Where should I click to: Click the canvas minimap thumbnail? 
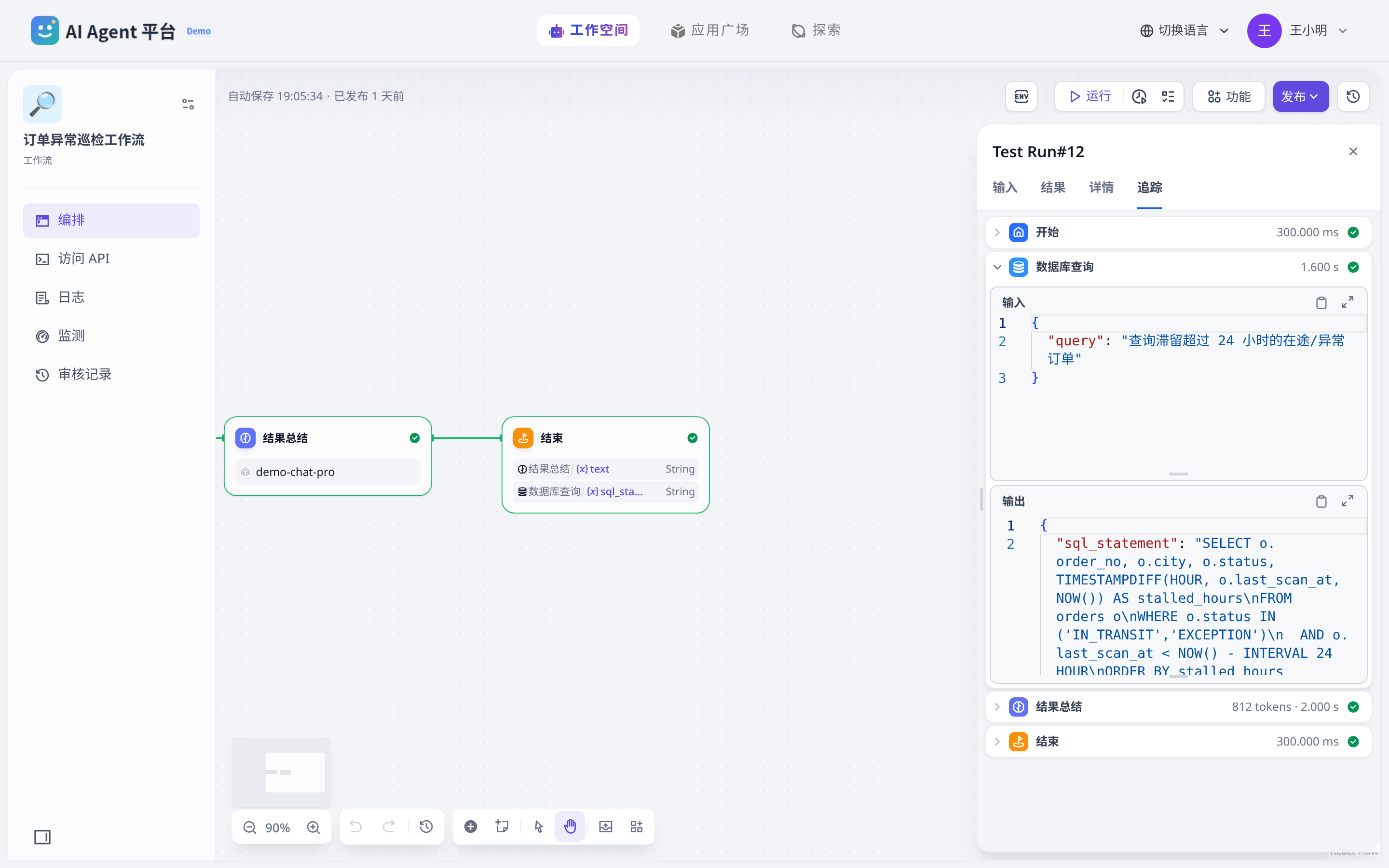(281, 772)
